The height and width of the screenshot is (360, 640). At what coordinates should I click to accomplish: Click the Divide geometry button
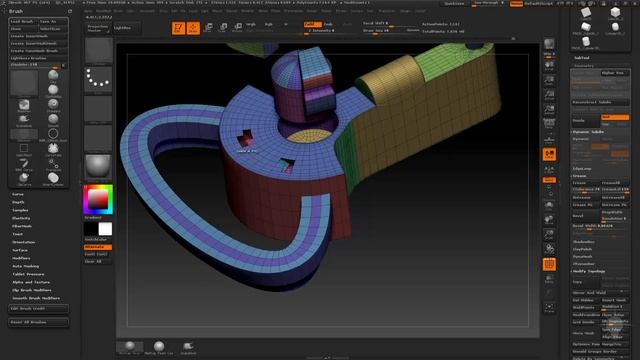pyautogui.click(x=585, y=121)
